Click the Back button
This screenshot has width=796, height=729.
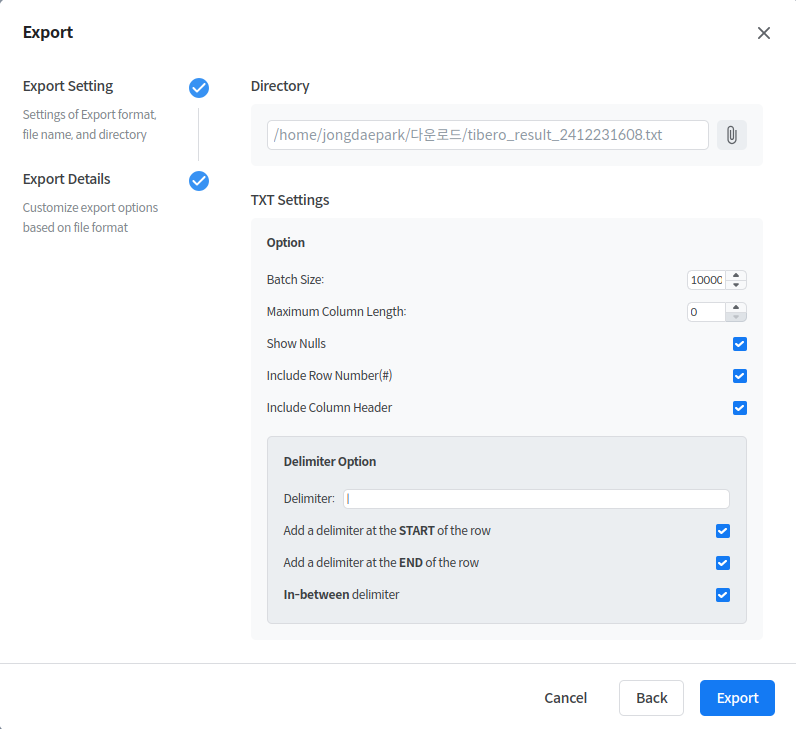pyautogui.click(x=651, y=698)
